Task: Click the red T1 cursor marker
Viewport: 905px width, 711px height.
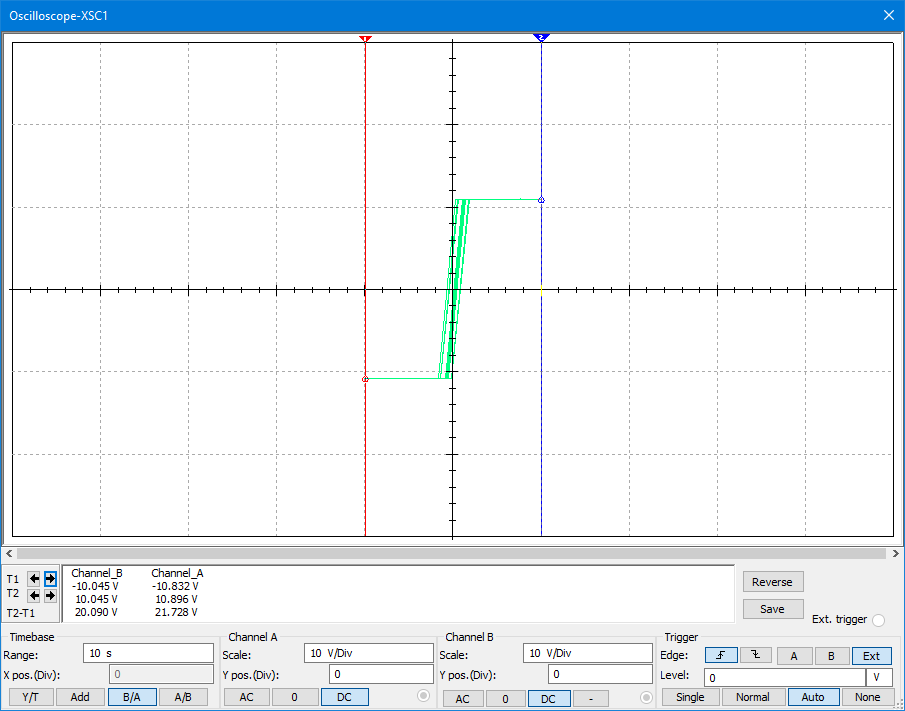Action: [365, 38]
